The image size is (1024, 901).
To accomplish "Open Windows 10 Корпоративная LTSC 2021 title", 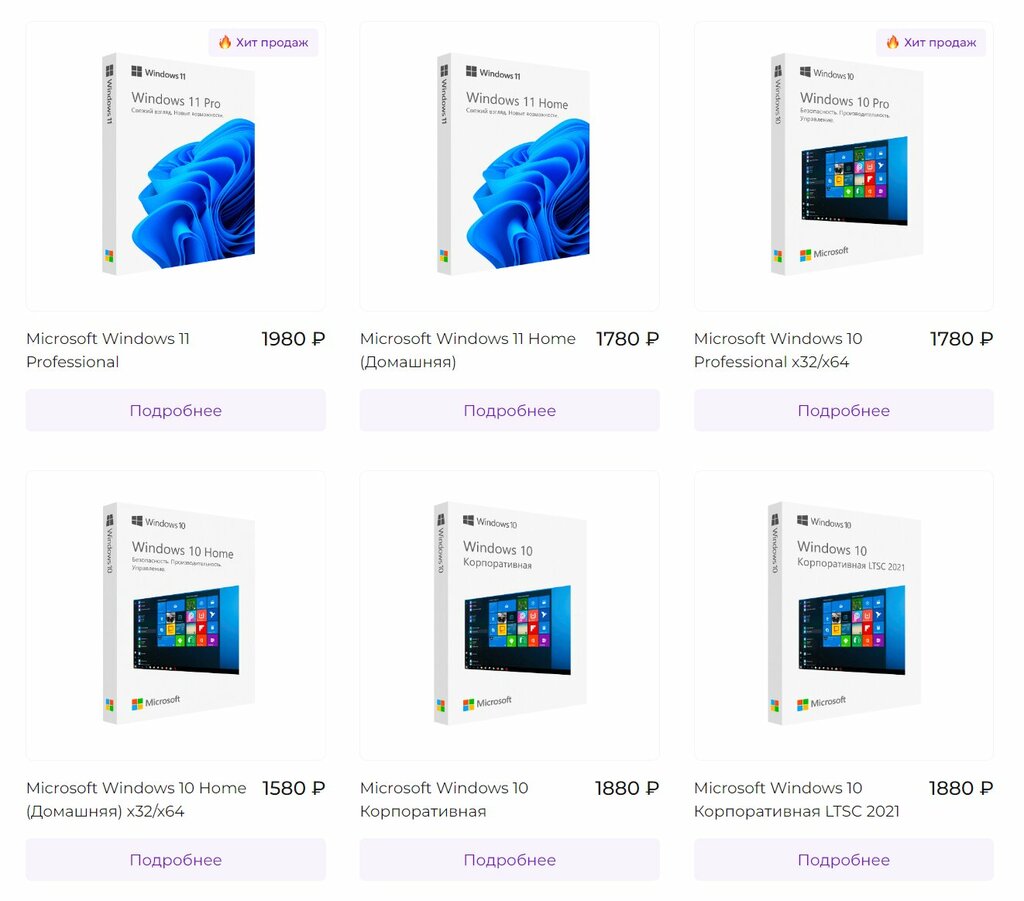I will point(797,799).
